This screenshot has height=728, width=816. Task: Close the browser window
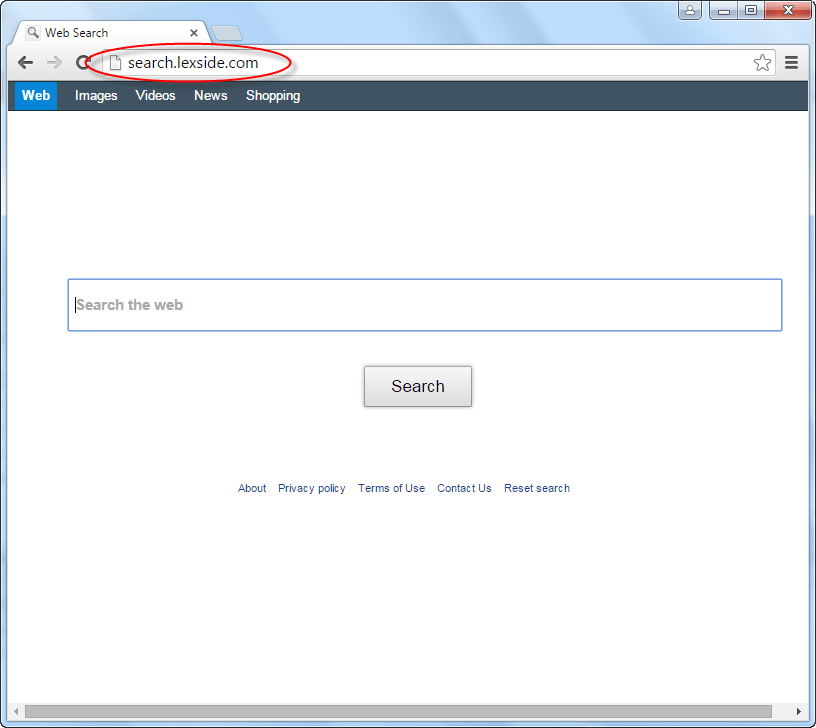pos(788,10)
